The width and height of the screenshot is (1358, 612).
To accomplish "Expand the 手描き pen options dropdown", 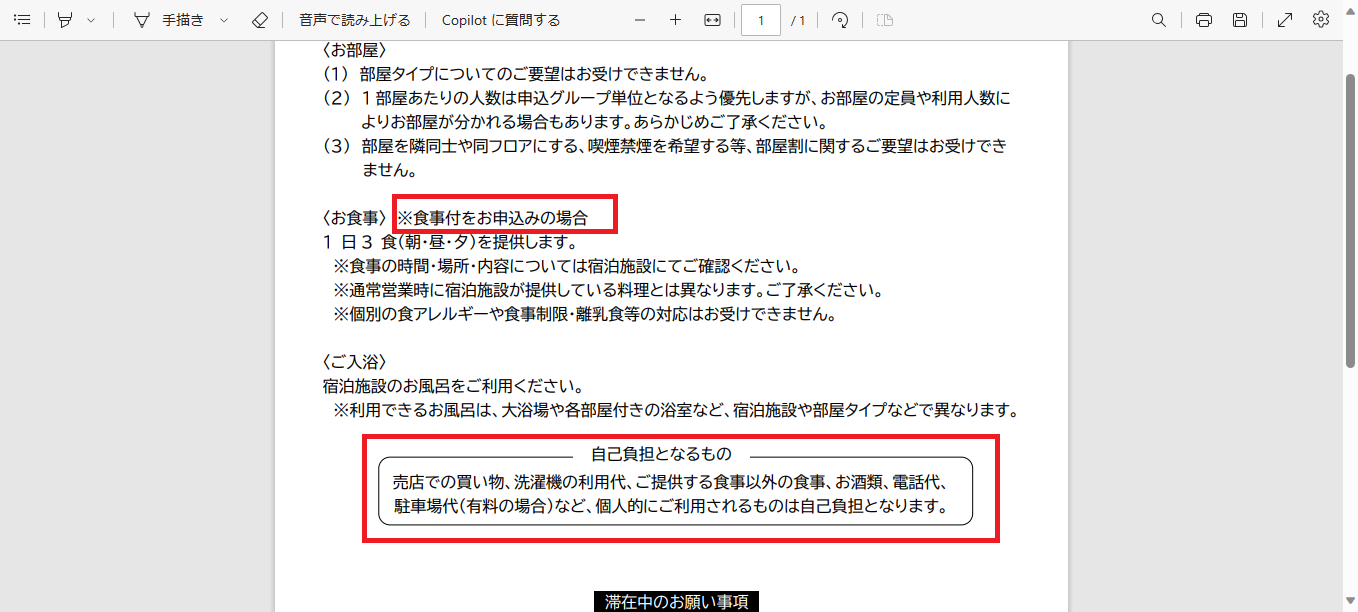I will pos(223,20).
